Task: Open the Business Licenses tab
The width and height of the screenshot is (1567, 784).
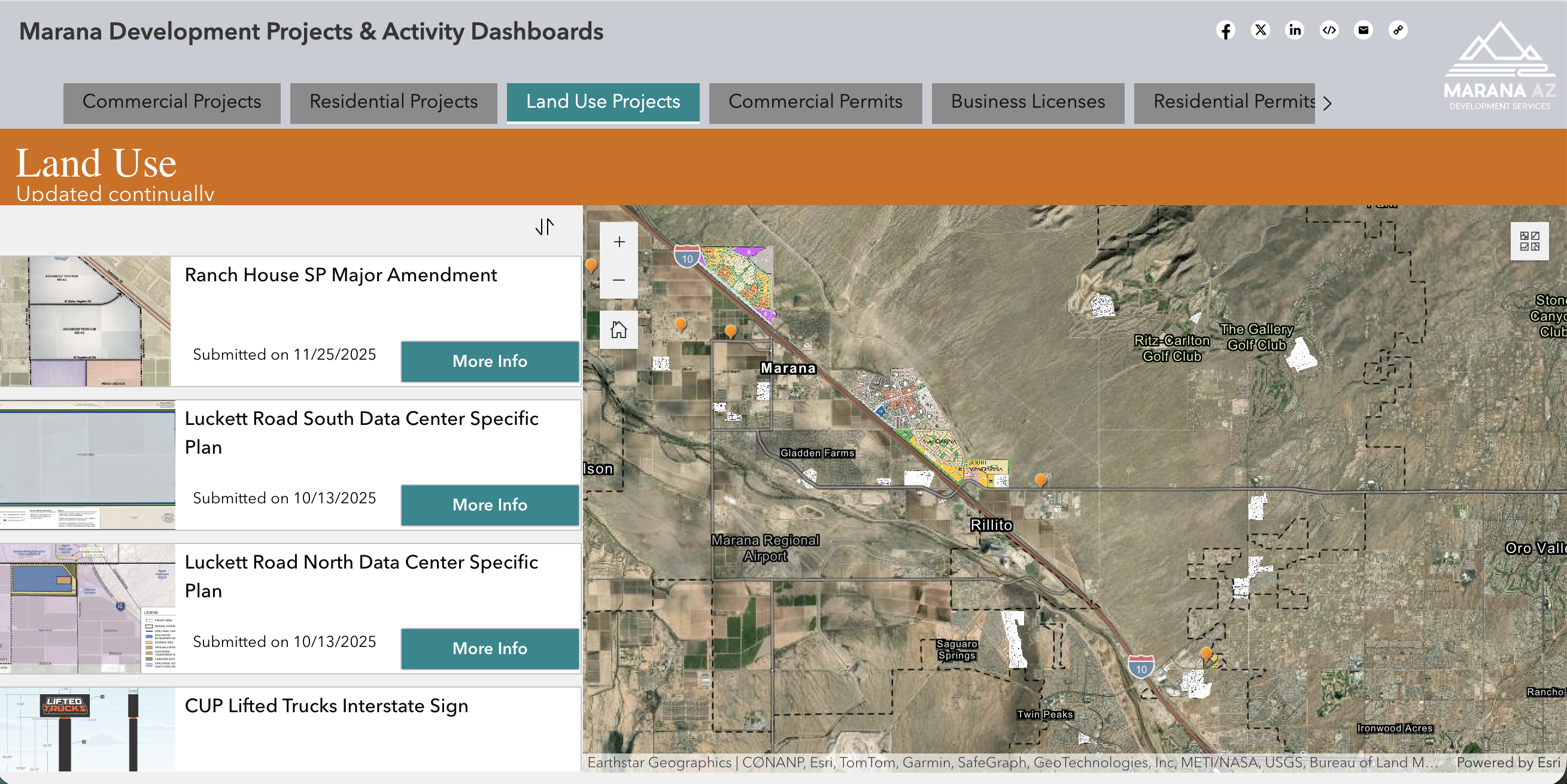Action: click(1028, 102)
